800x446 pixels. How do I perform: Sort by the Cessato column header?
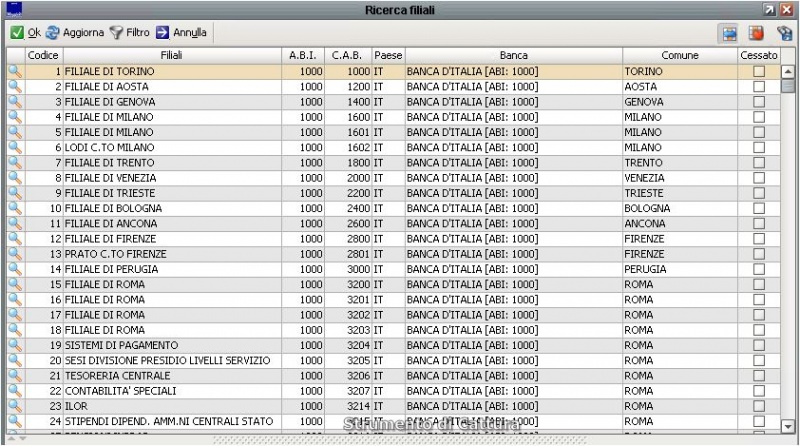click(x=759, y=55)
